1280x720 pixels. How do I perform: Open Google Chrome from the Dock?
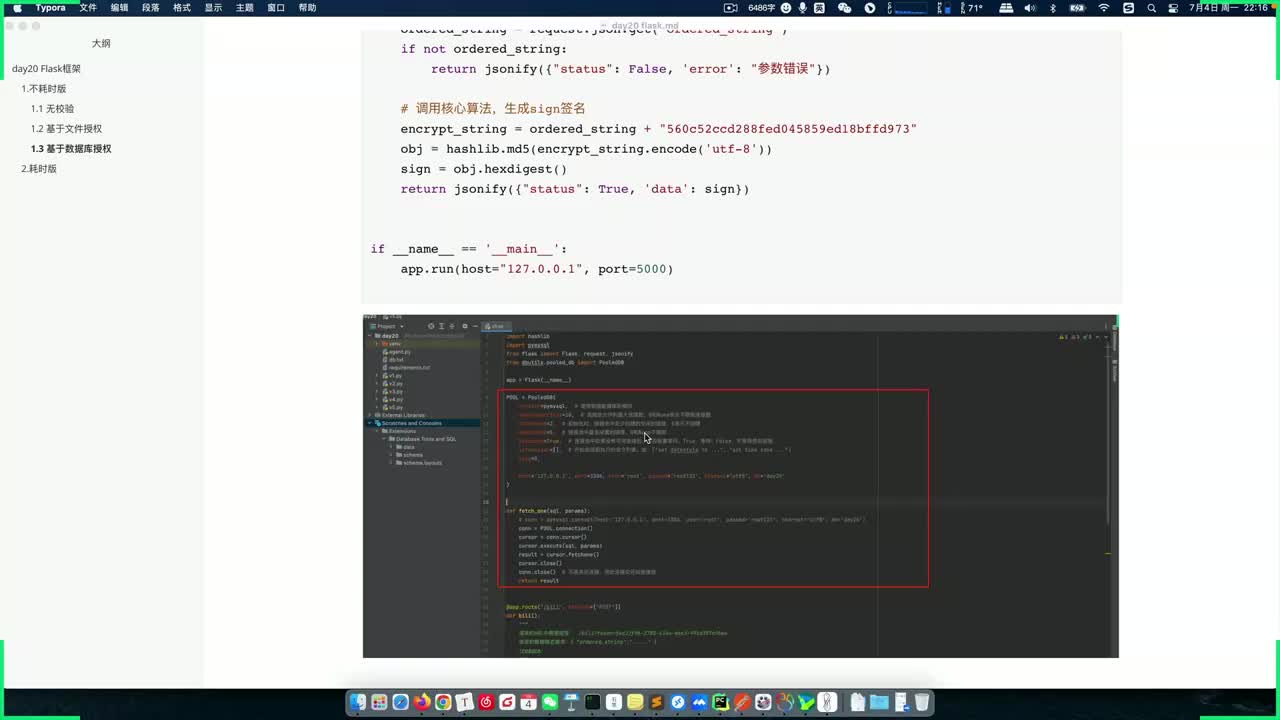[443, 703]
